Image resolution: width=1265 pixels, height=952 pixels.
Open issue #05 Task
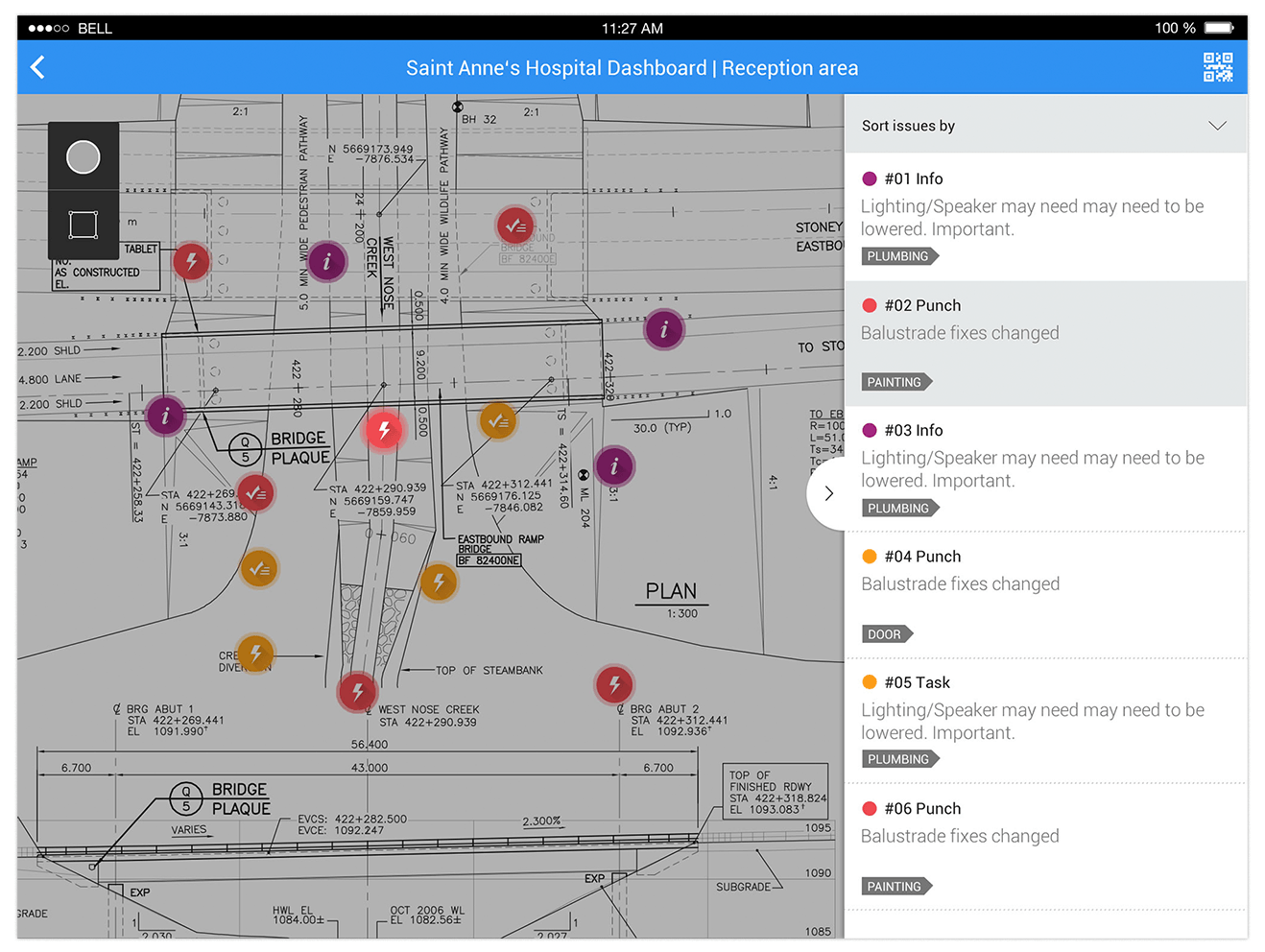1046,721
